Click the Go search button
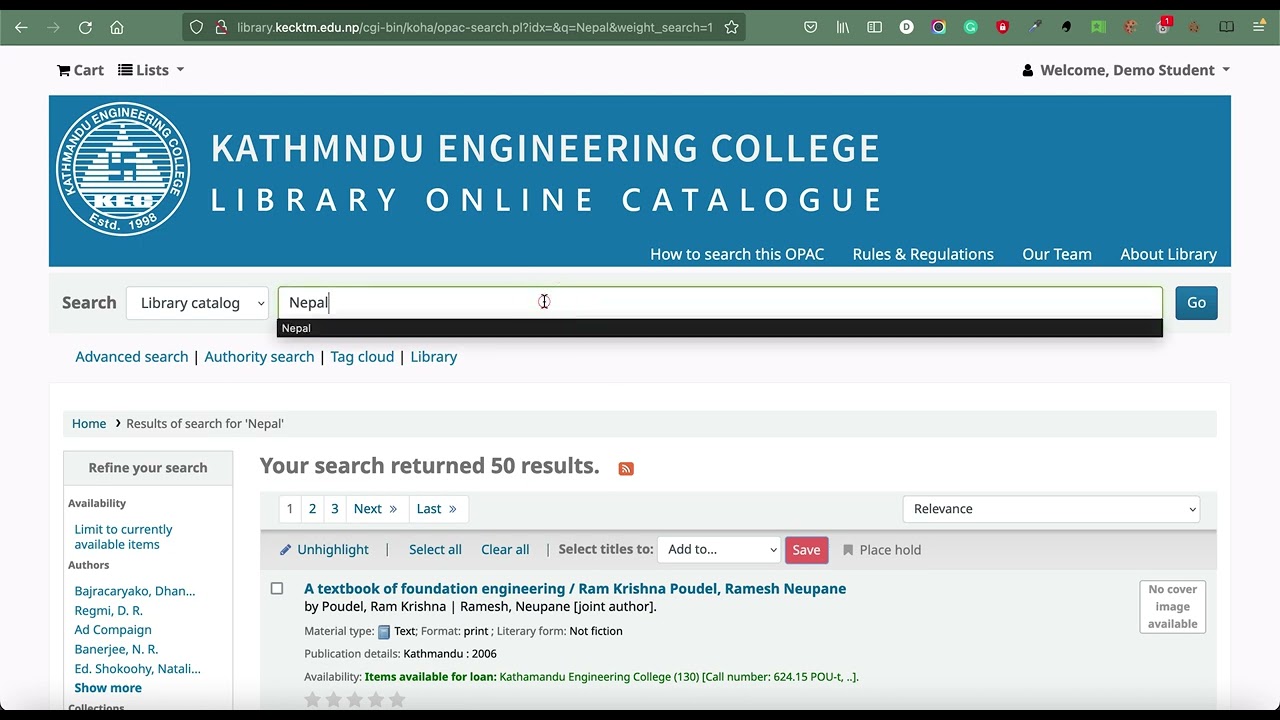Image resolution: width=1280 pixels, height=720 pixels. click(1196, 303)
